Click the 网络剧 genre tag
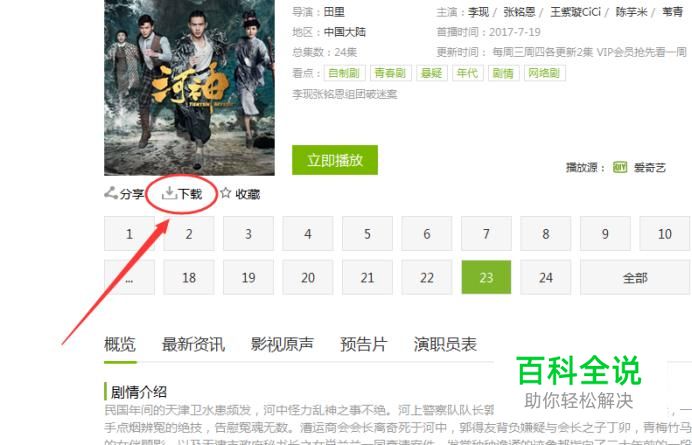This screenshot has width=692, height=445. (x=544, y=73)
